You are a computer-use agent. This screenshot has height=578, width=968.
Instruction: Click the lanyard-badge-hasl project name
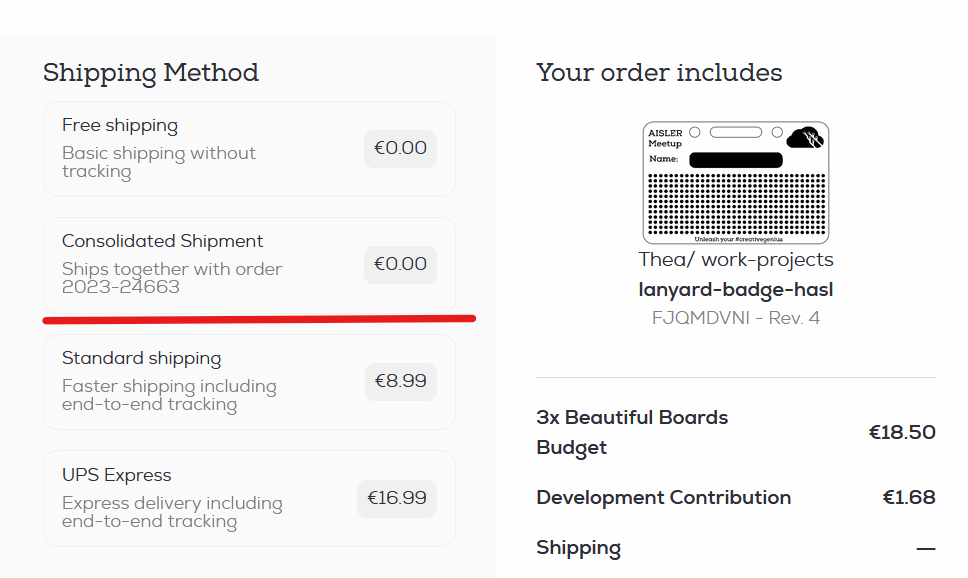coord(735,290)
